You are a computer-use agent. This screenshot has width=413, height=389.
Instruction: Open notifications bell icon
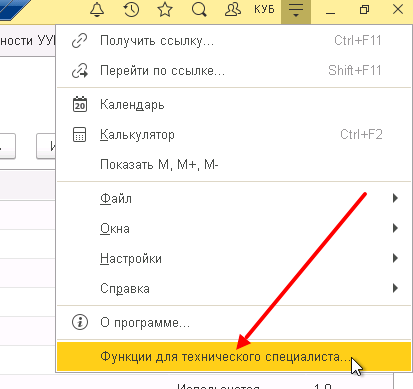(x=97, y=10)
